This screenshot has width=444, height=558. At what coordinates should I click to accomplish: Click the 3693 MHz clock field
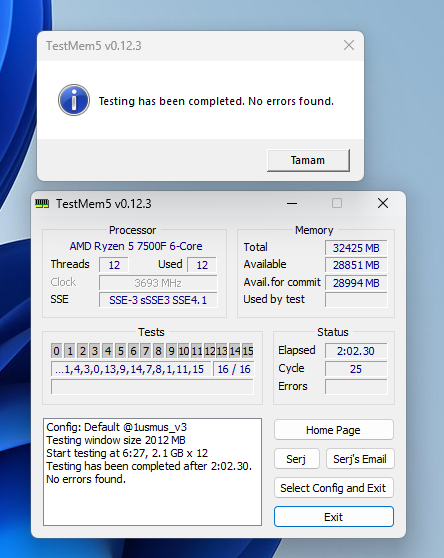[158, 283]
